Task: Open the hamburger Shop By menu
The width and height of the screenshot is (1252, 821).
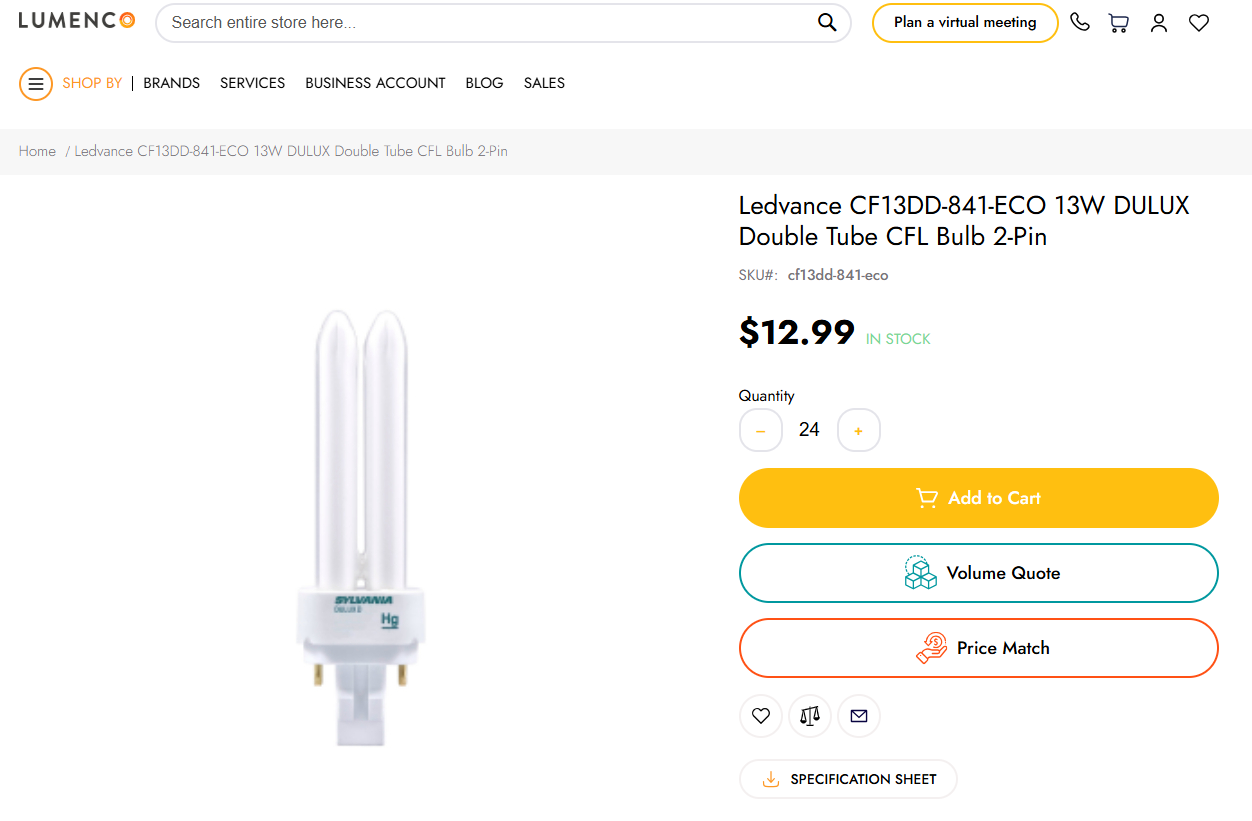Action: pos(36,84)
